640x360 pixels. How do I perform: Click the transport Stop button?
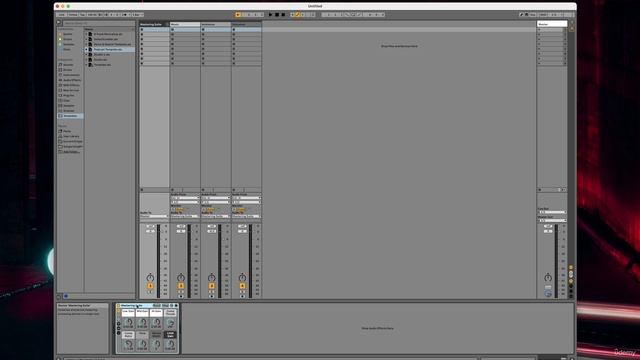[277, 15]
